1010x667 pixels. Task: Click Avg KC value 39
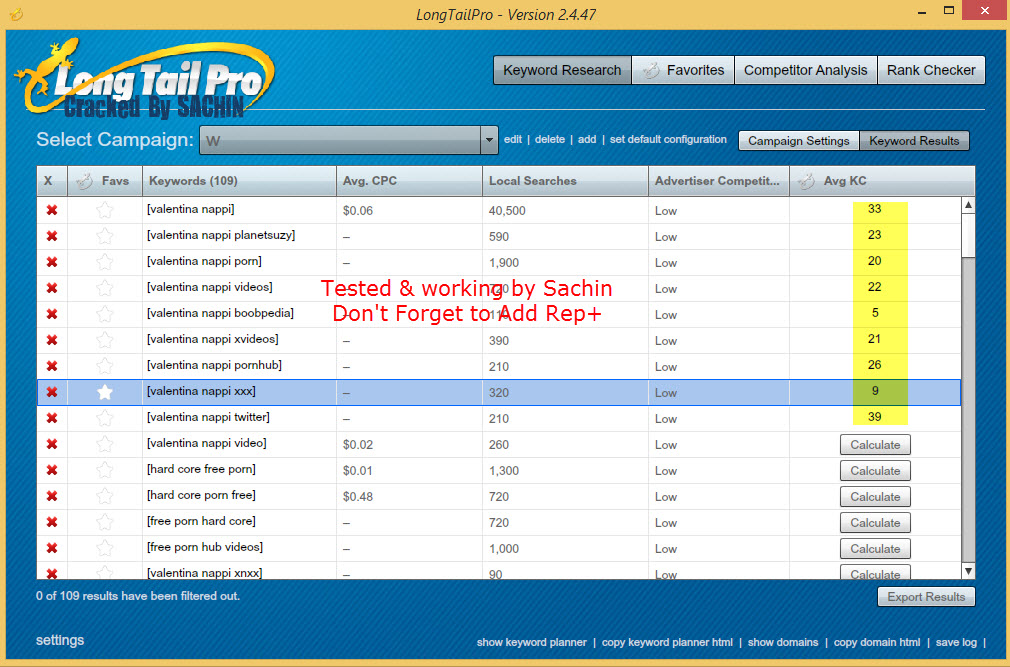pos(874,417)
